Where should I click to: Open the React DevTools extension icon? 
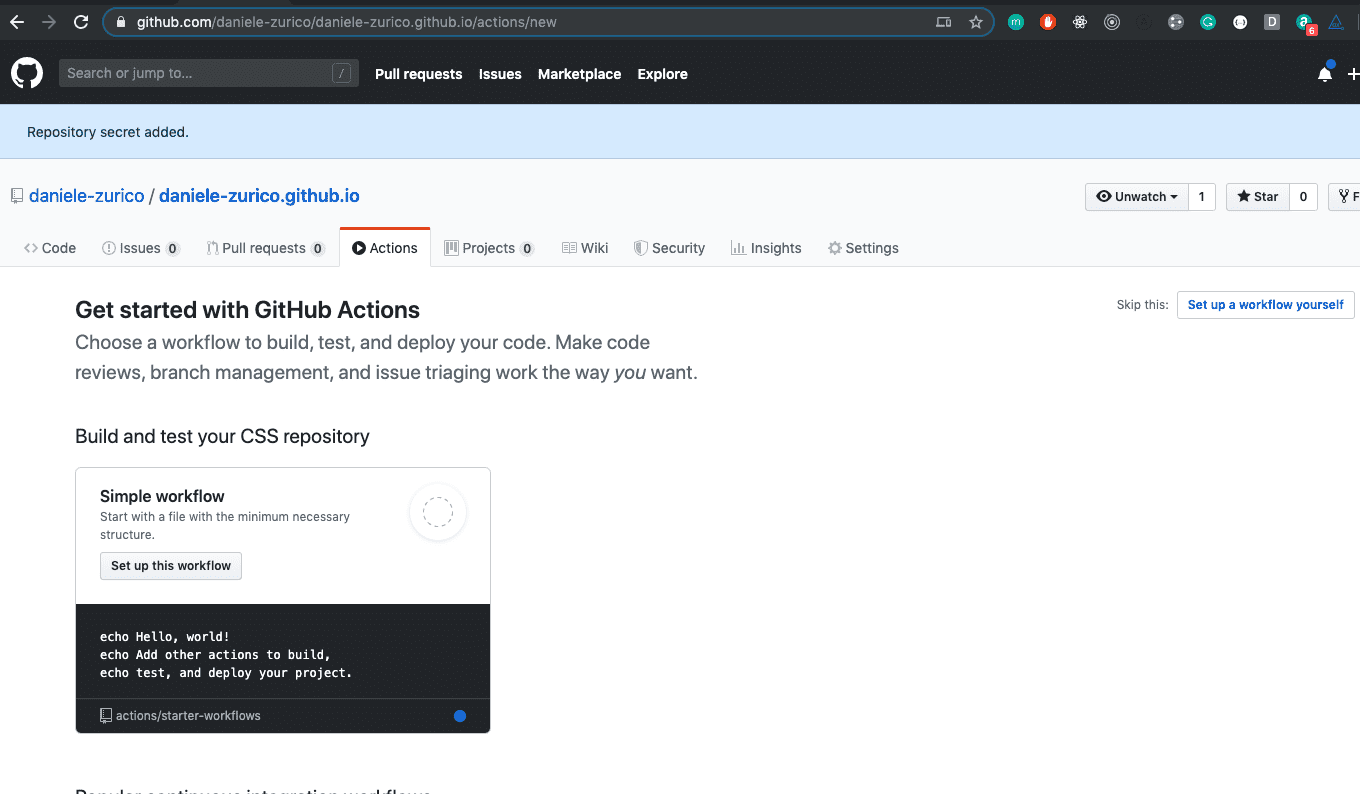[1080, 21]
